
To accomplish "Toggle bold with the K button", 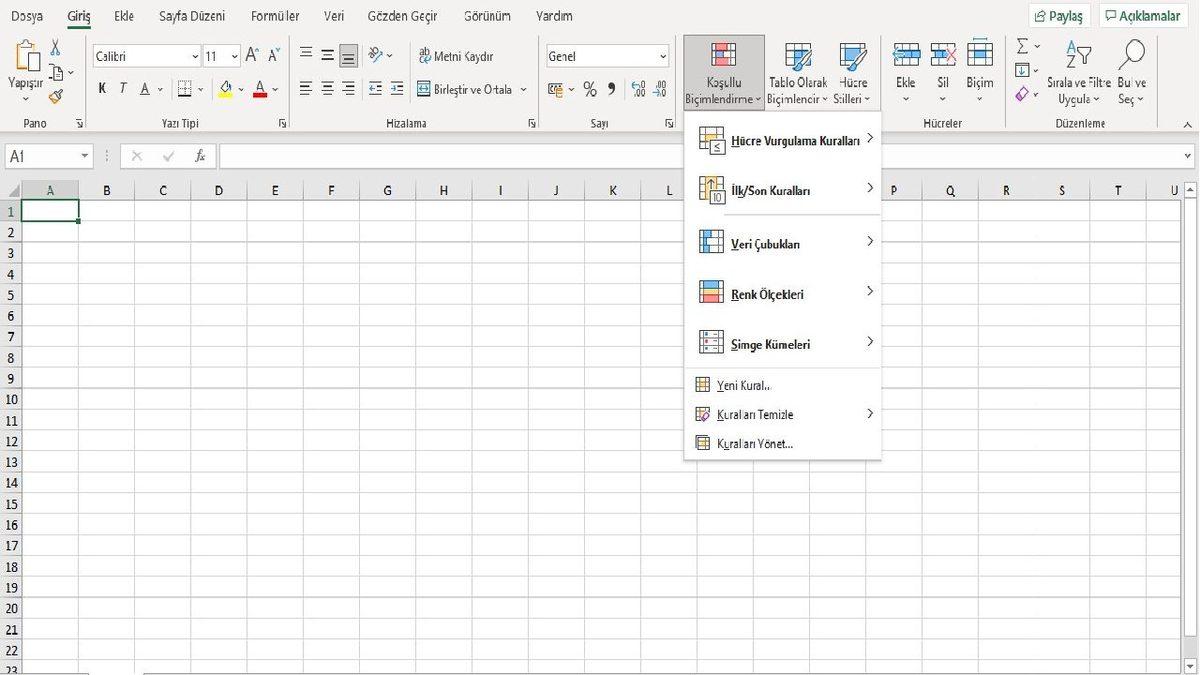I will [x=101, y=88].
